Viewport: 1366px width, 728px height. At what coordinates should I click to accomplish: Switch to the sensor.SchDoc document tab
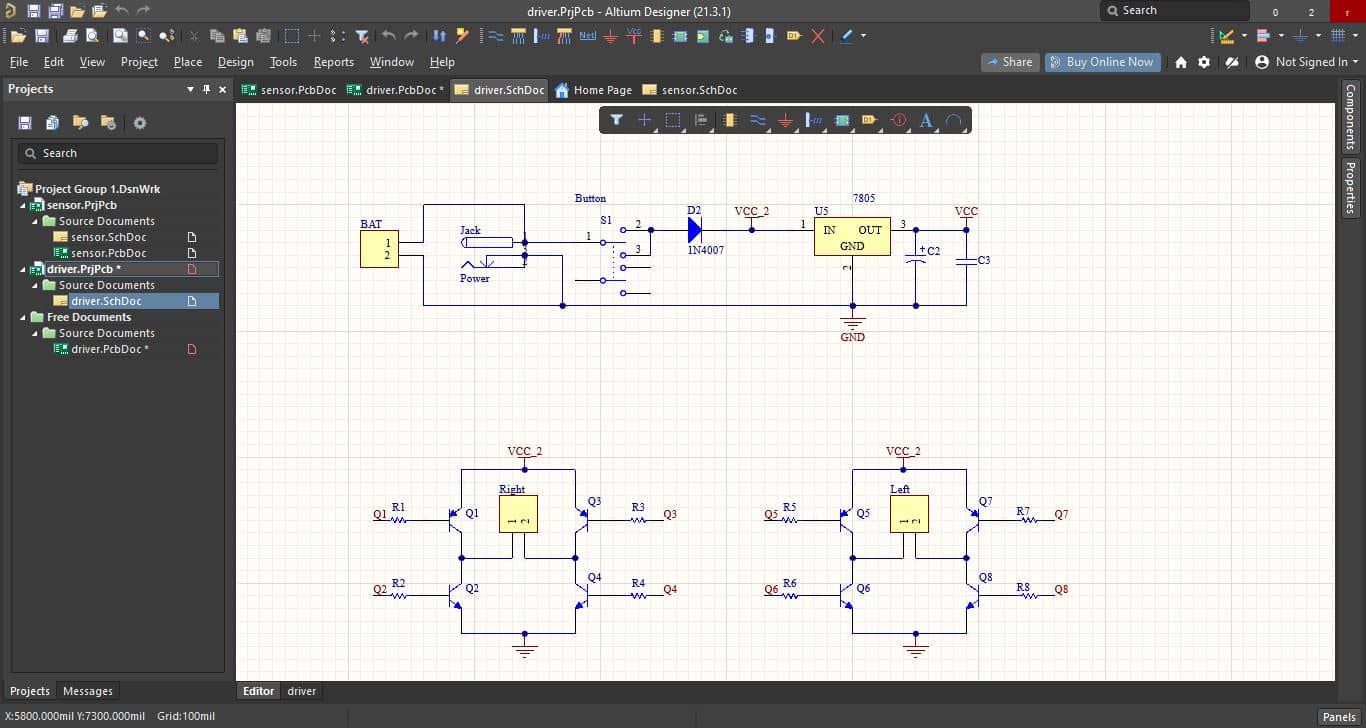tap(690, 90)
